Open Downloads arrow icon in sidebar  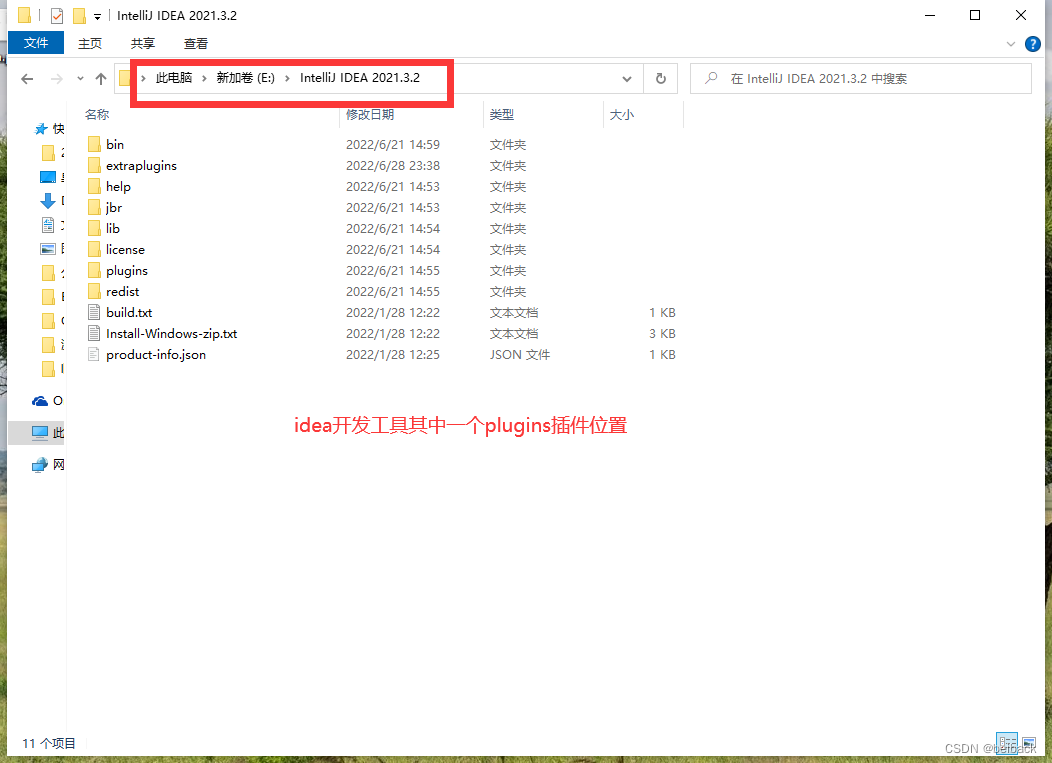[48, 201]
